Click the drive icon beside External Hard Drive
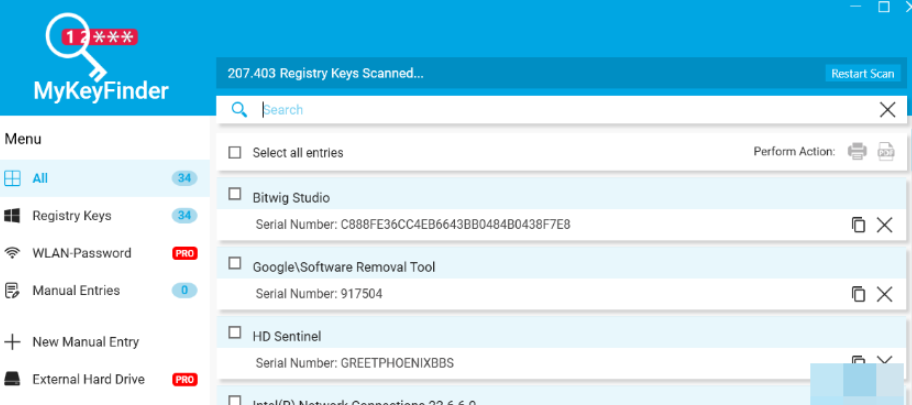The image size is (912, 405). [12, 379]
